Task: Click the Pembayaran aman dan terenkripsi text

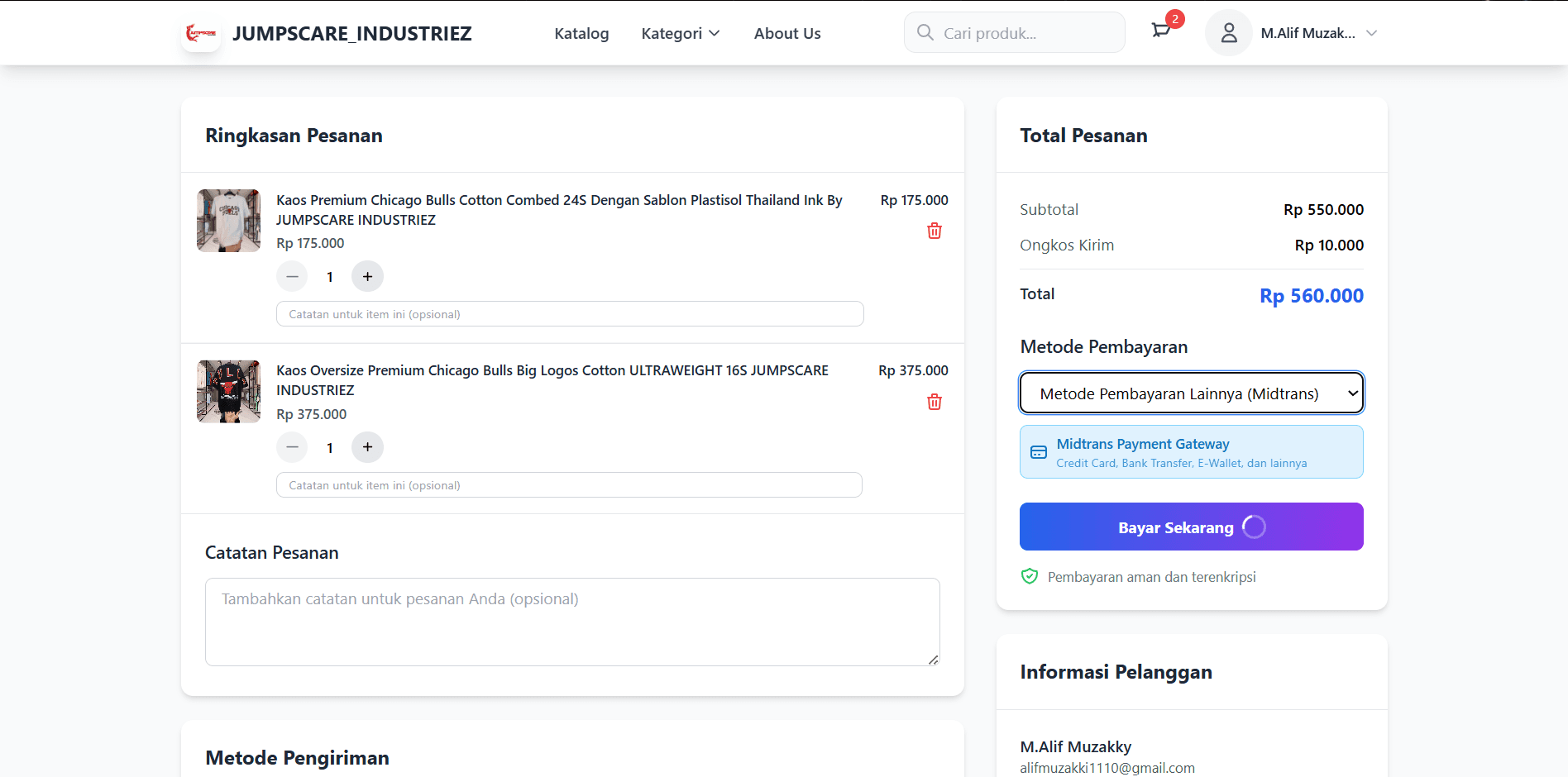Action: 1151,577
